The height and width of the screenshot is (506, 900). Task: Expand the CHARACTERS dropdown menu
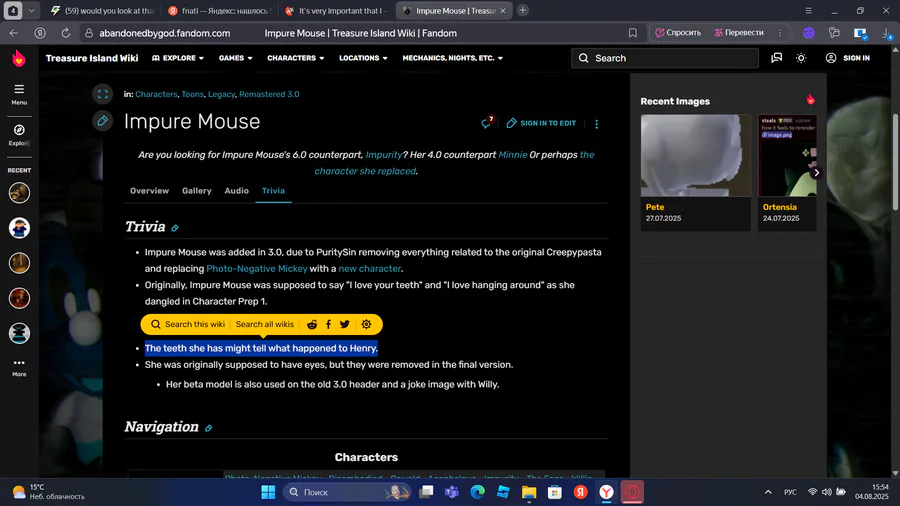click(x=296, y=58)
